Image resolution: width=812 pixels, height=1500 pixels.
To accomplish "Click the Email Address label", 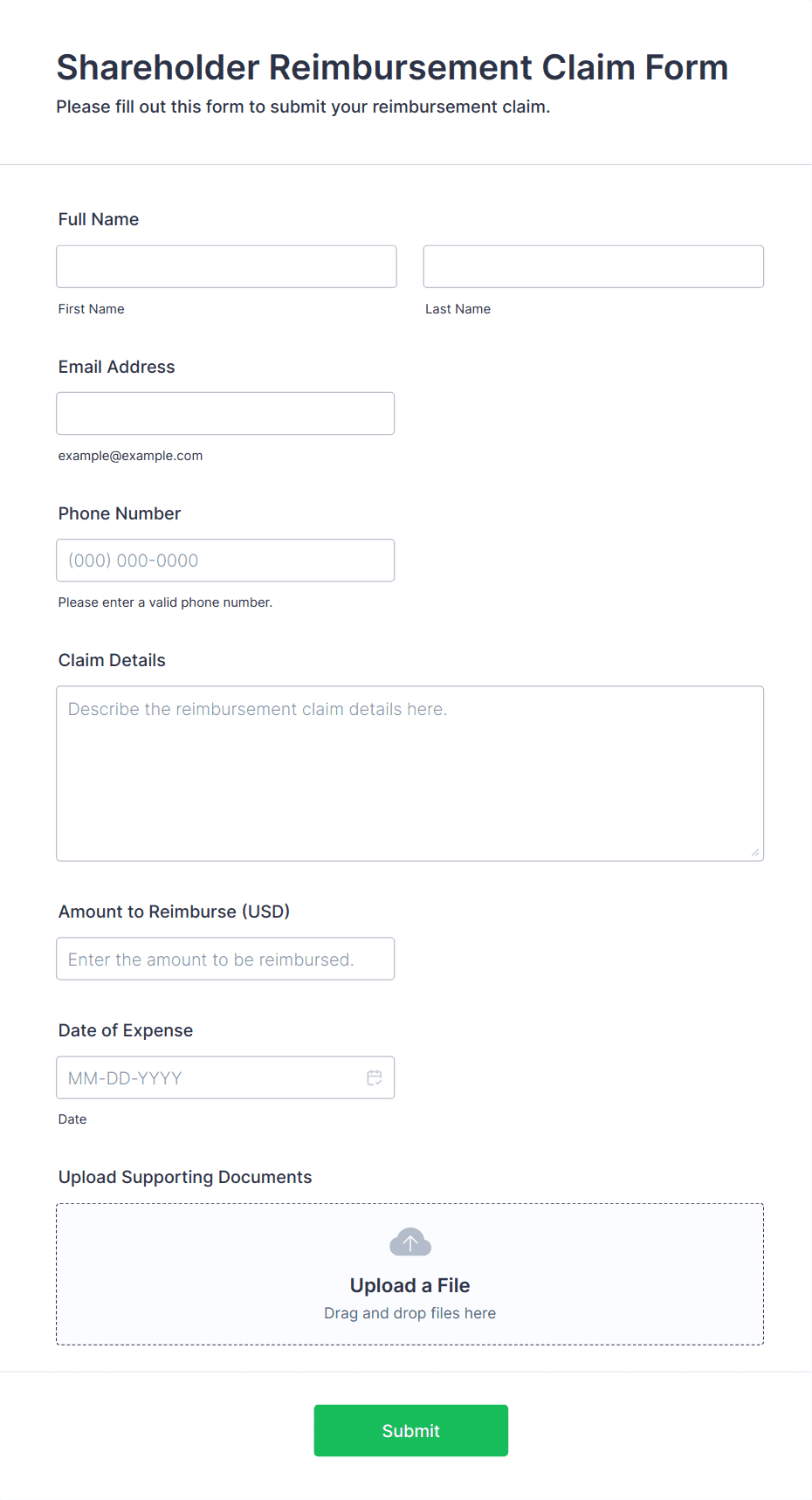I will point(117,367).
